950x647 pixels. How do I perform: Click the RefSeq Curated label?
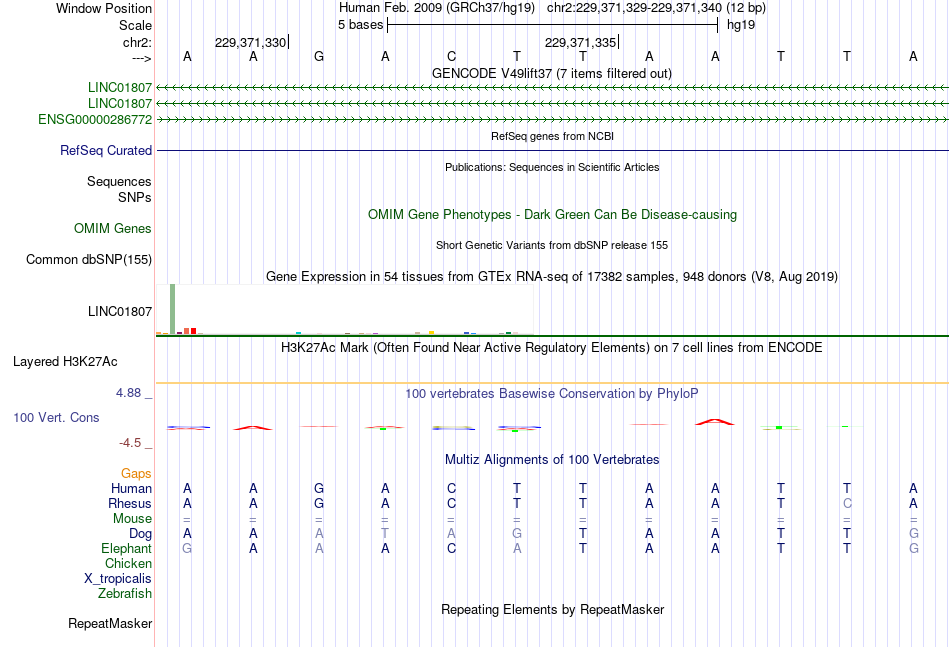click(106, 150)
